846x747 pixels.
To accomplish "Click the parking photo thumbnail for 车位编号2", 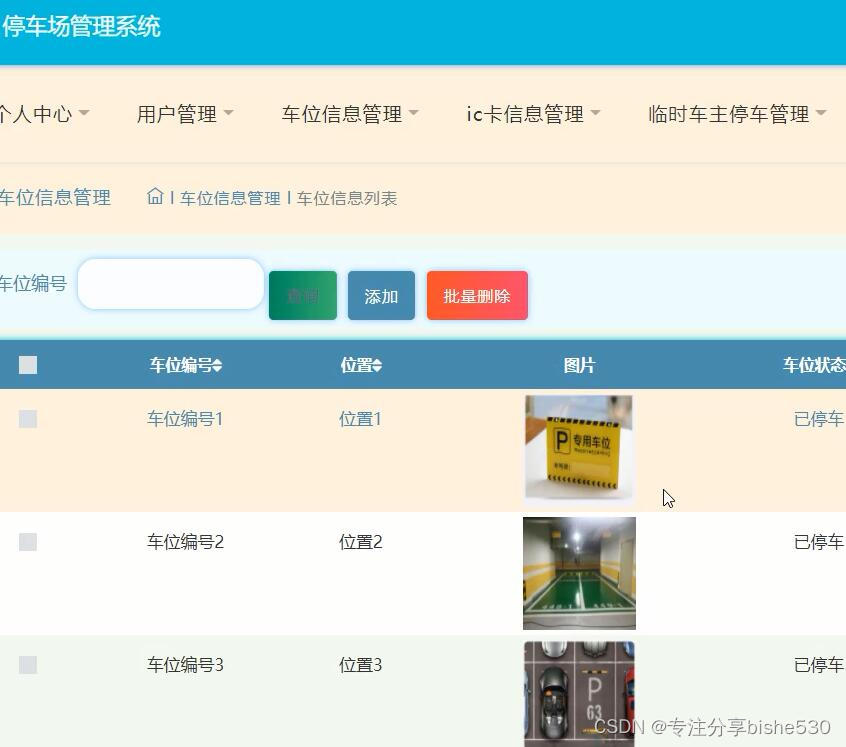I will click(578, 573).
